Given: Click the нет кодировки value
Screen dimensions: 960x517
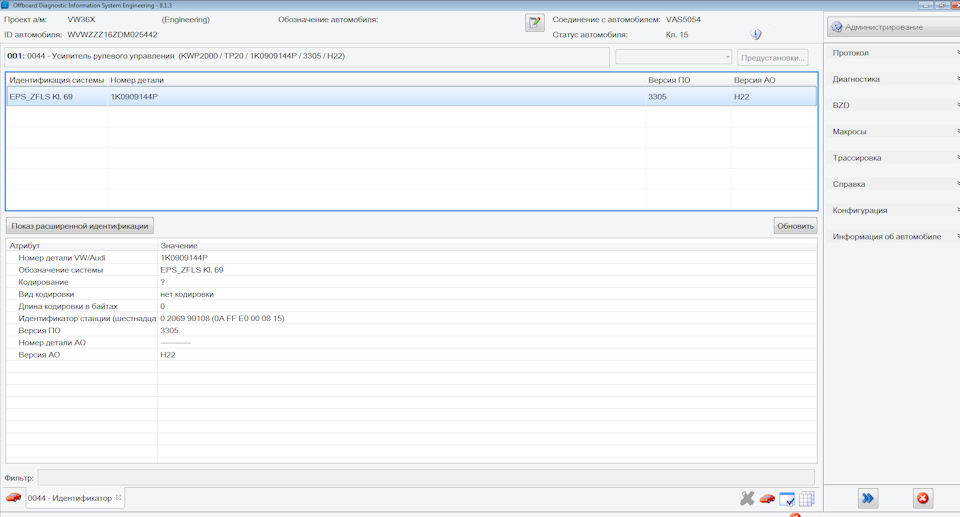Looking at the screenshot, I should pos(187,294).
